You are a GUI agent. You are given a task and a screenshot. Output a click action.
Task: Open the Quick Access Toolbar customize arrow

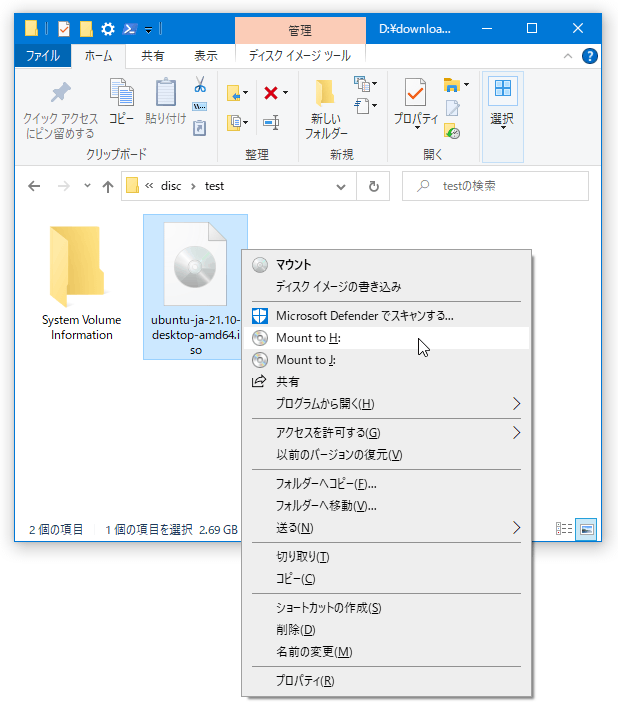[x=149, y=30]
